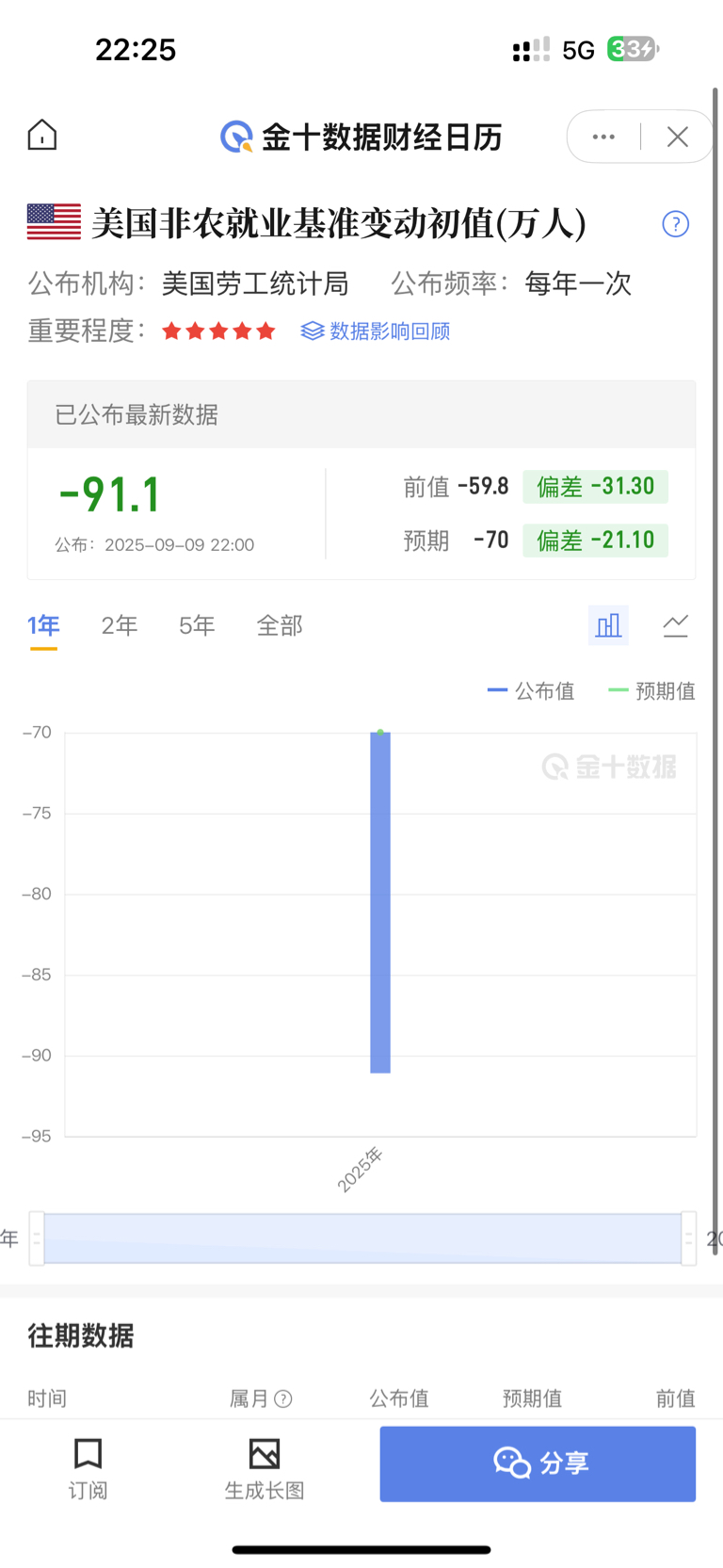Click the blue 分享 share button
Screen dimensions: 723x1568
(538, 1463)
